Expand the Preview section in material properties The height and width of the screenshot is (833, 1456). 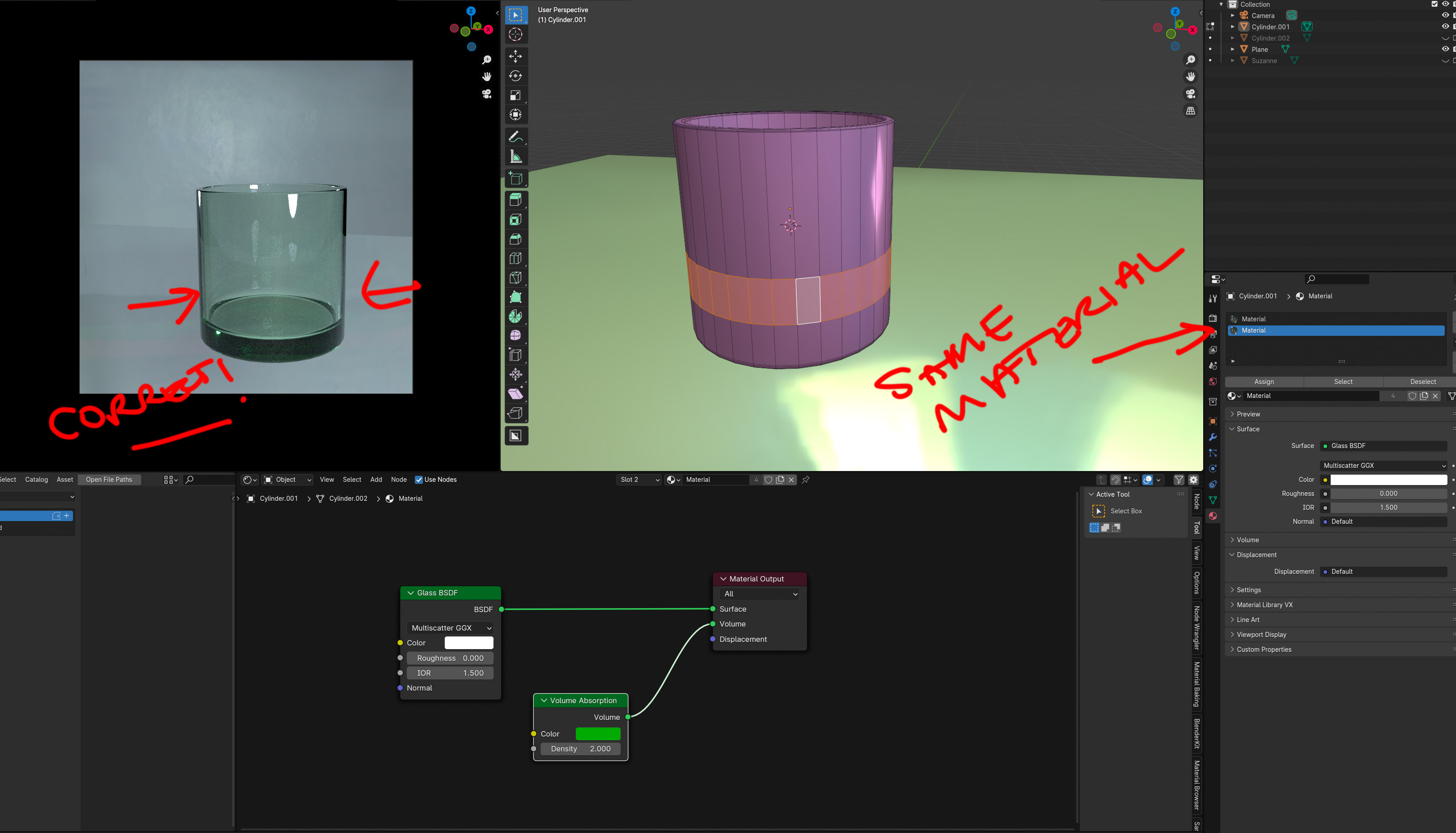tap(1248, 414)
